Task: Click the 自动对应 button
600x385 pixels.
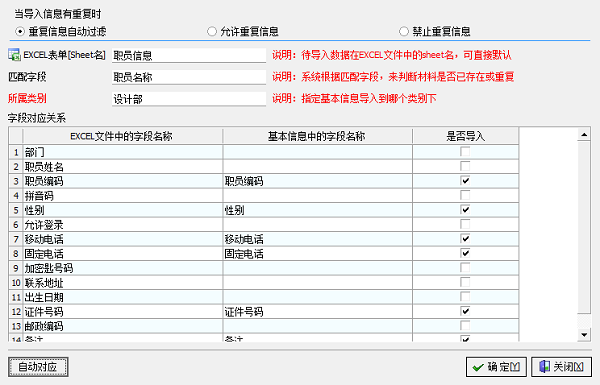Action: tap(38, 367)
